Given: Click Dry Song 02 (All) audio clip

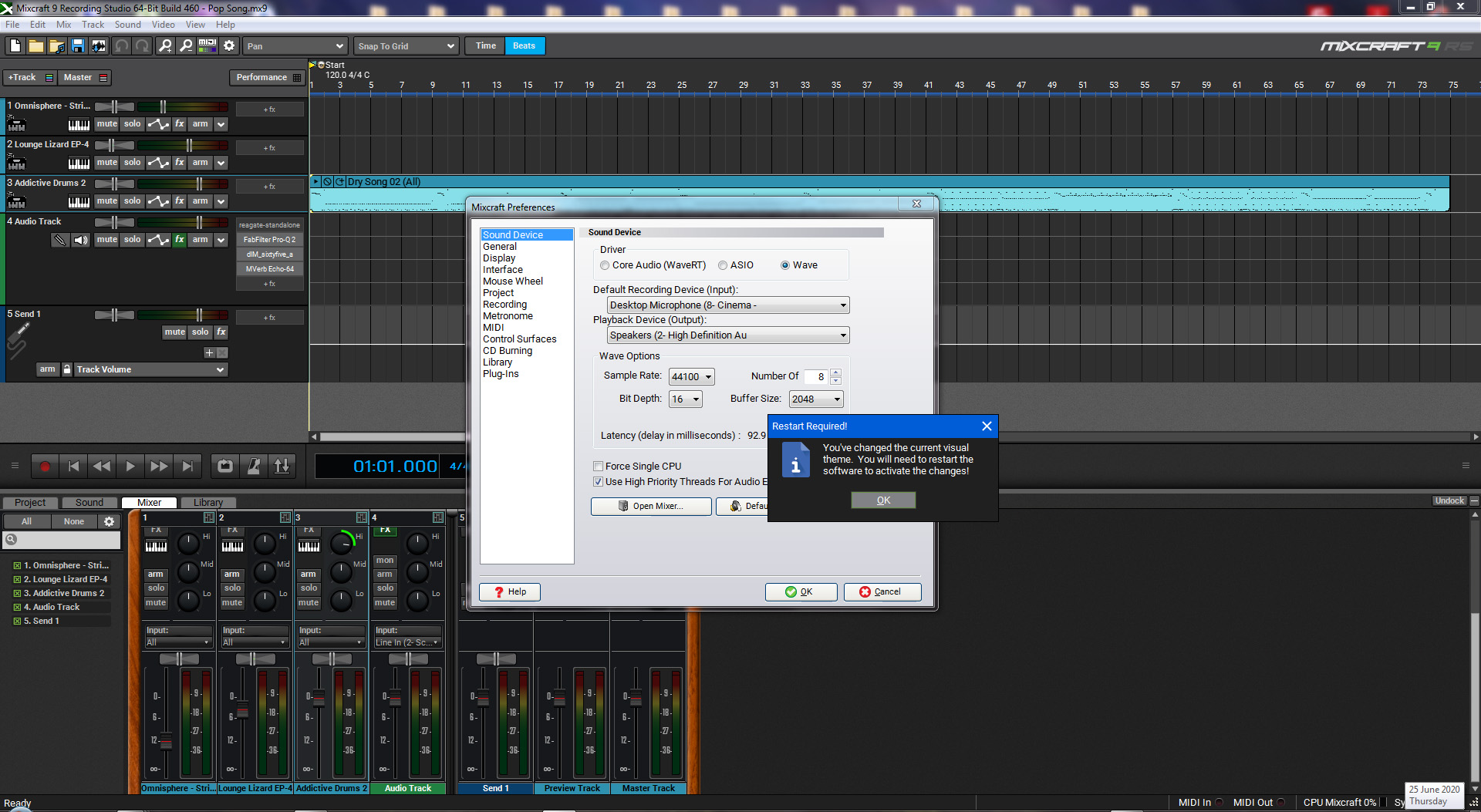Looking at the screenshot, I should [879, 194].
